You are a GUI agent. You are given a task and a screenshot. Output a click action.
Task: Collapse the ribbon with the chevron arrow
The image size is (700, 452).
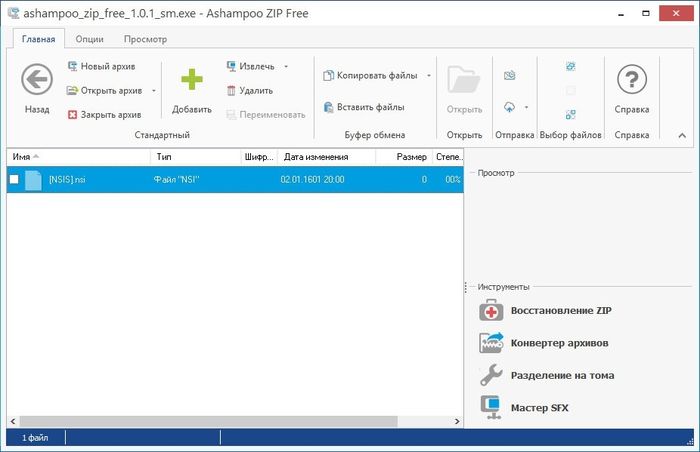682,135
